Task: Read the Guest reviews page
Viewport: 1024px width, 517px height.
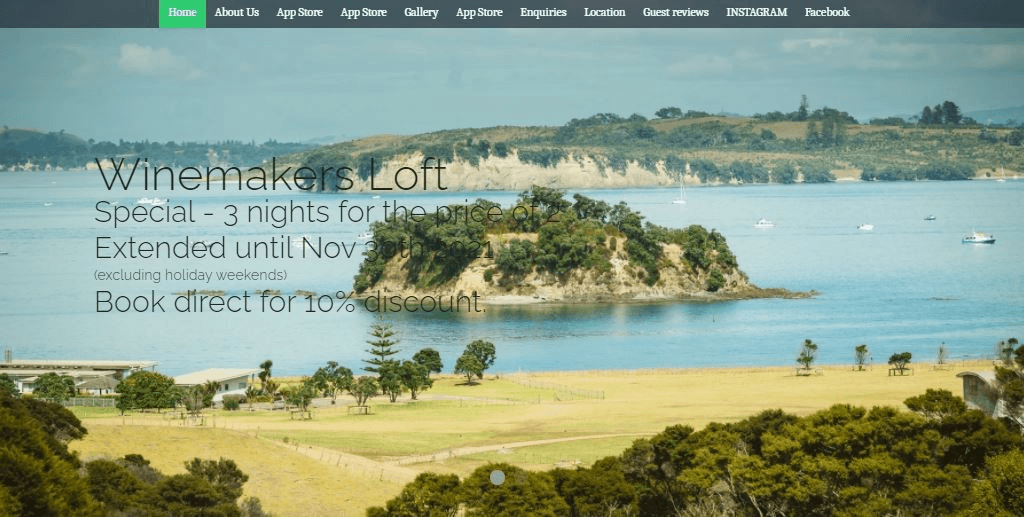Action: [x=675, y=12]
